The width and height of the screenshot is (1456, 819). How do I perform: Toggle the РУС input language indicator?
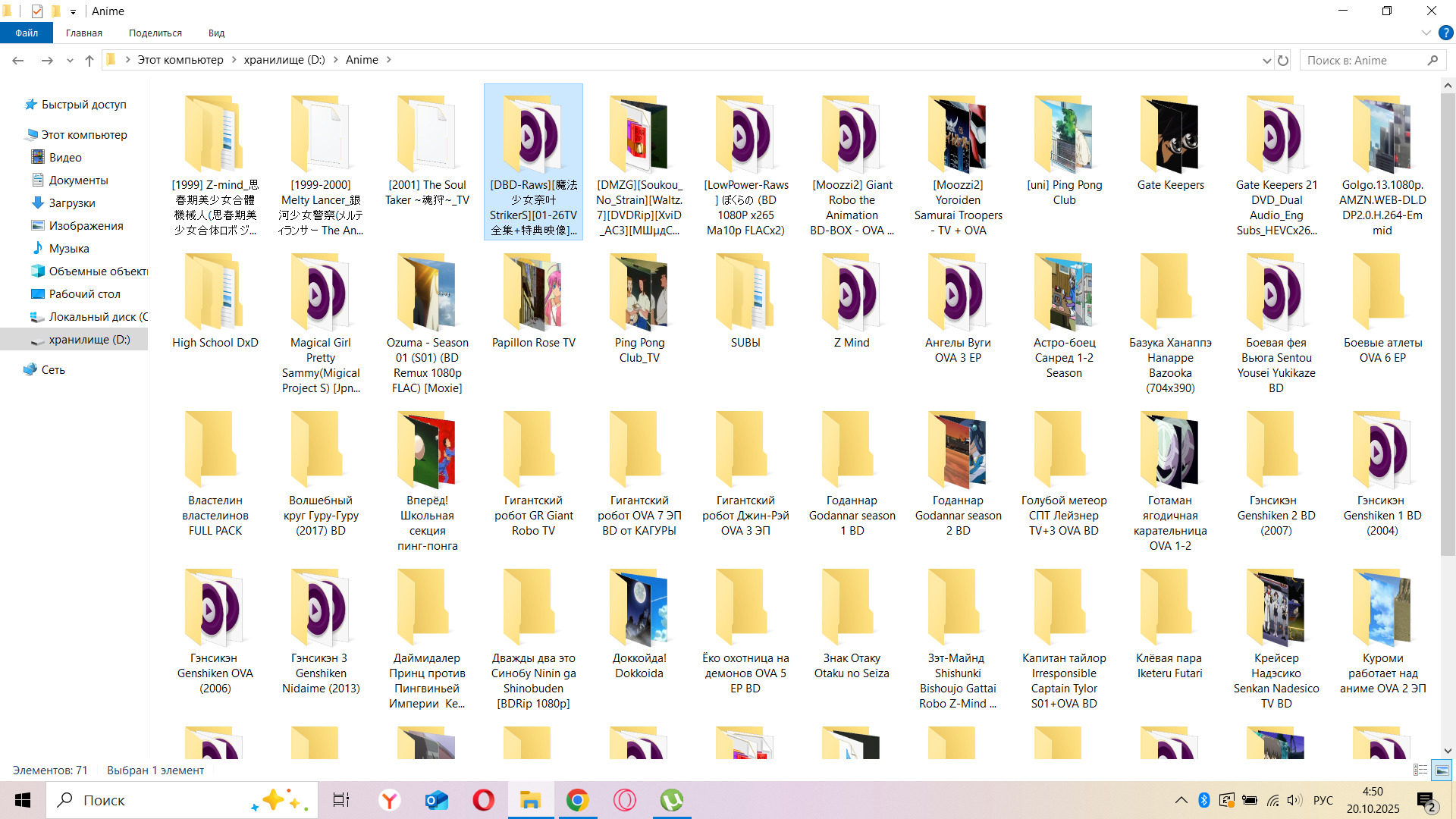coord(1323,800)
